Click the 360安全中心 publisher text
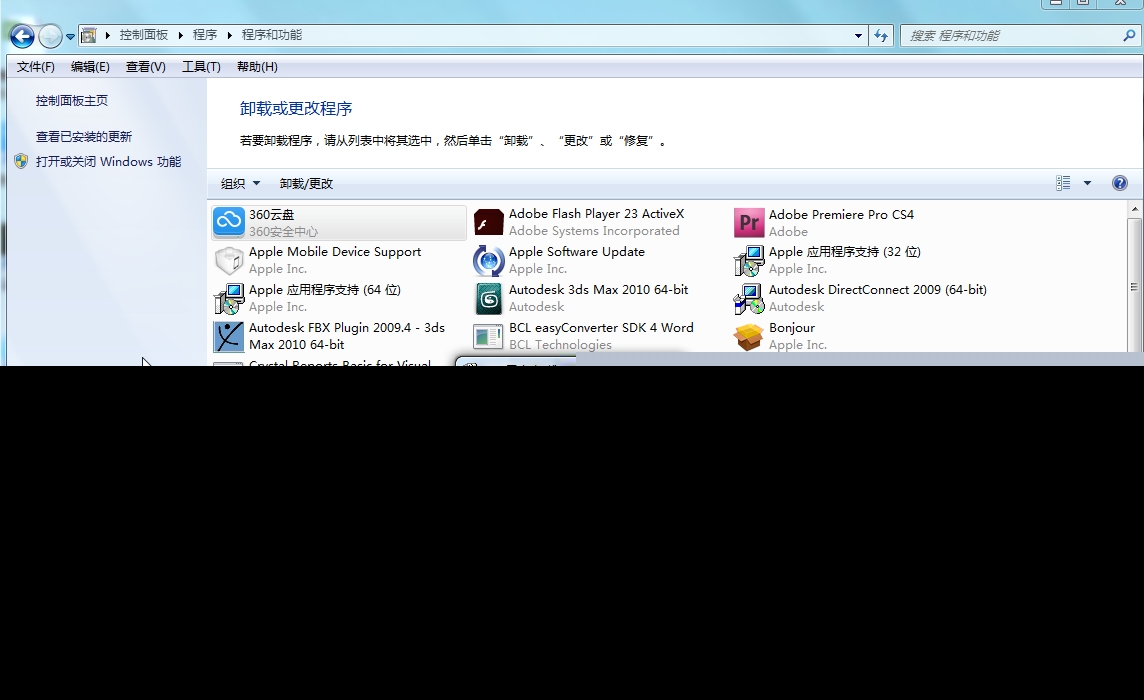Screen dimensions: 1144x700 coord(283,232)
